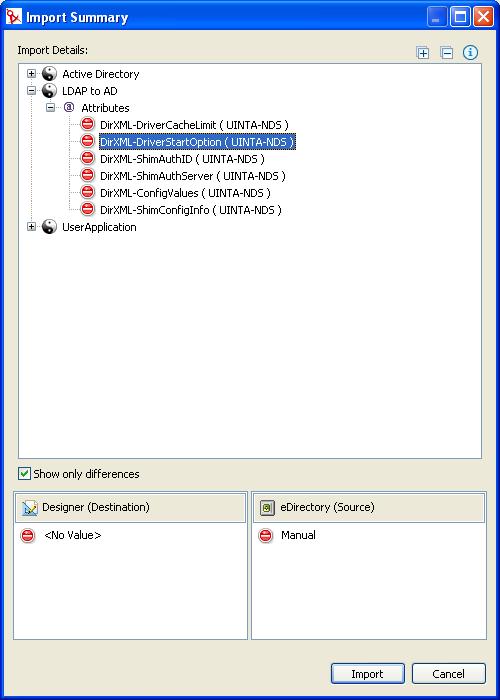Open the information icon beside Import Details
500x700 pixels.
[x=470, y=53]
